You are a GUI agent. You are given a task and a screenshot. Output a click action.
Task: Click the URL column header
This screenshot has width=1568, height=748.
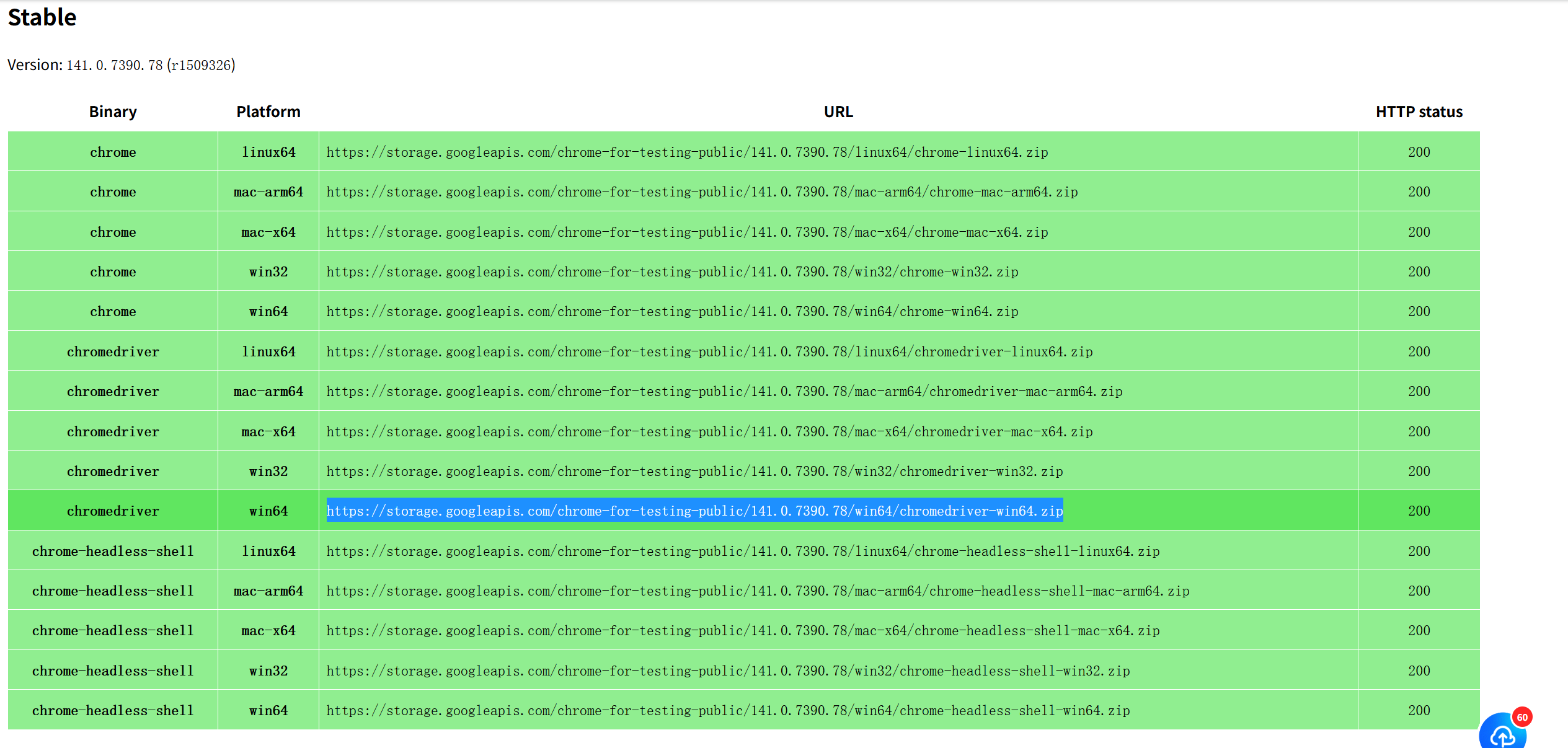838,112
